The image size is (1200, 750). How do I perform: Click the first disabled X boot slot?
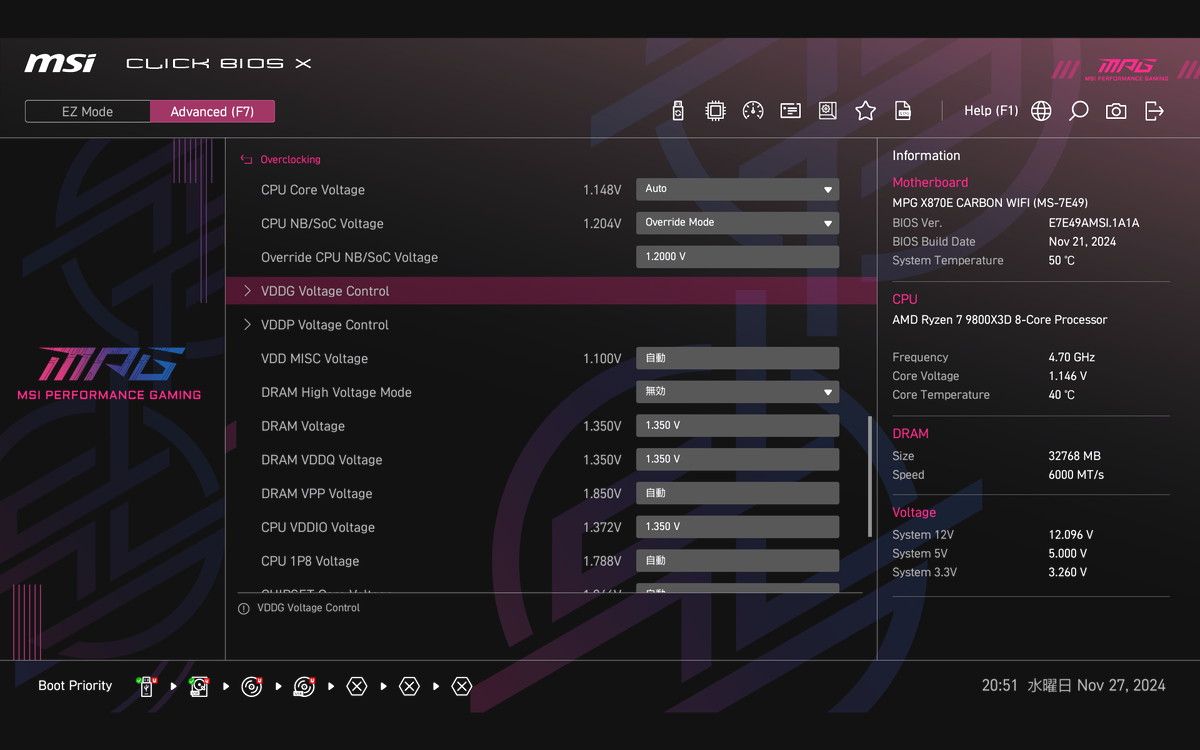point(357,686)
